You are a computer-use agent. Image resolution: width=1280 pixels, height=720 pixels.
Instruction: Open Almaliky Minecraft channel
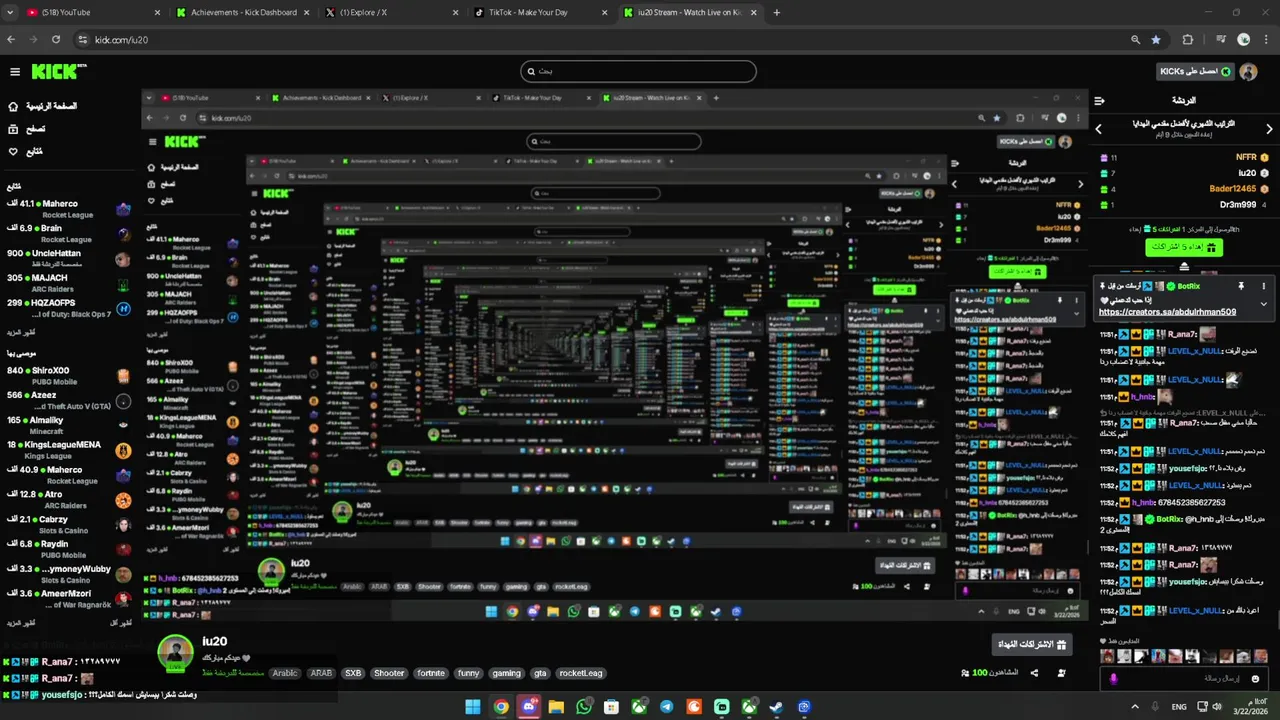[x=68, y=425]
